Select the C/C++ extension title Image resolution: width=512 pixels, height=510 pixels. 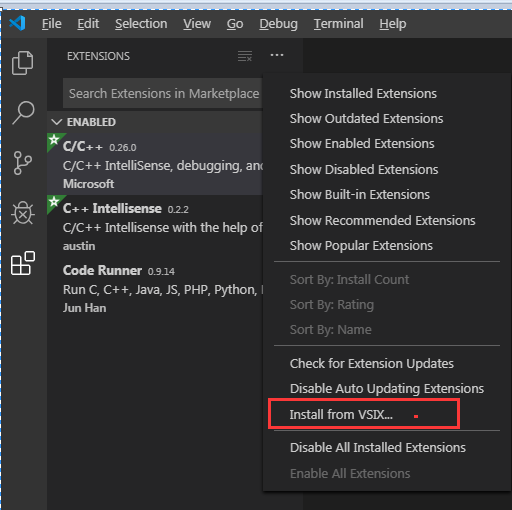[x=83, y=147]
